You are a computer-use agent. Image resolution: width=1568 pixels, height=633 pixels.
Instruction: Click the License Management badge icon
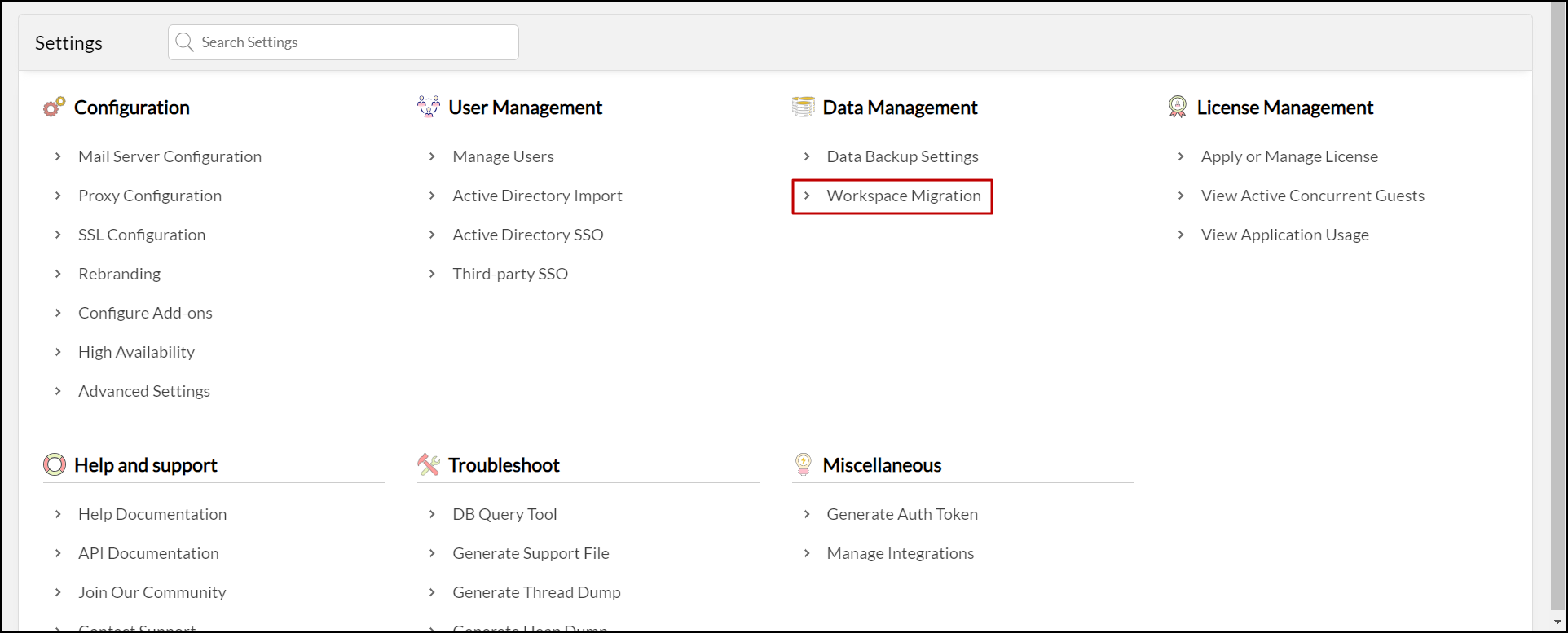(1178, 107)
